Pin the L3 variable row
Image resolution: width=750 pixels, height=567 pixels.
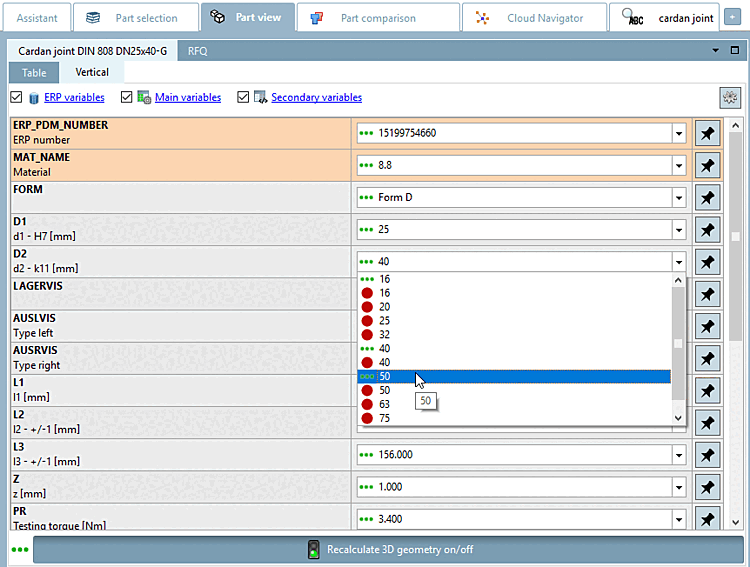707,455
